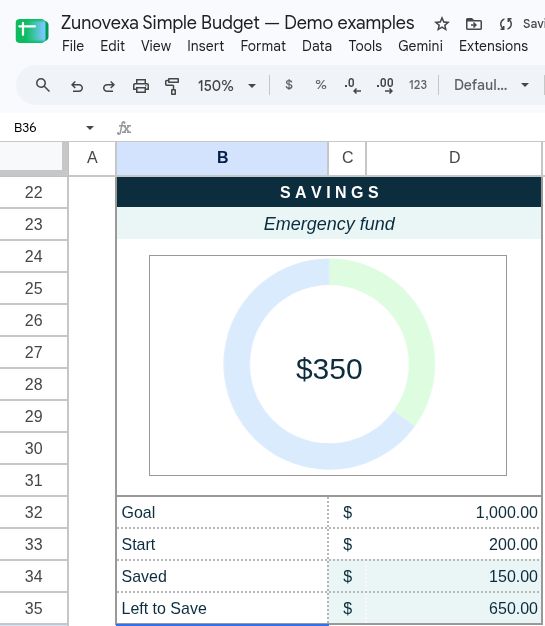545x626 pixels.
Task: Click the document title to rename
Action: tap(238, 23)
